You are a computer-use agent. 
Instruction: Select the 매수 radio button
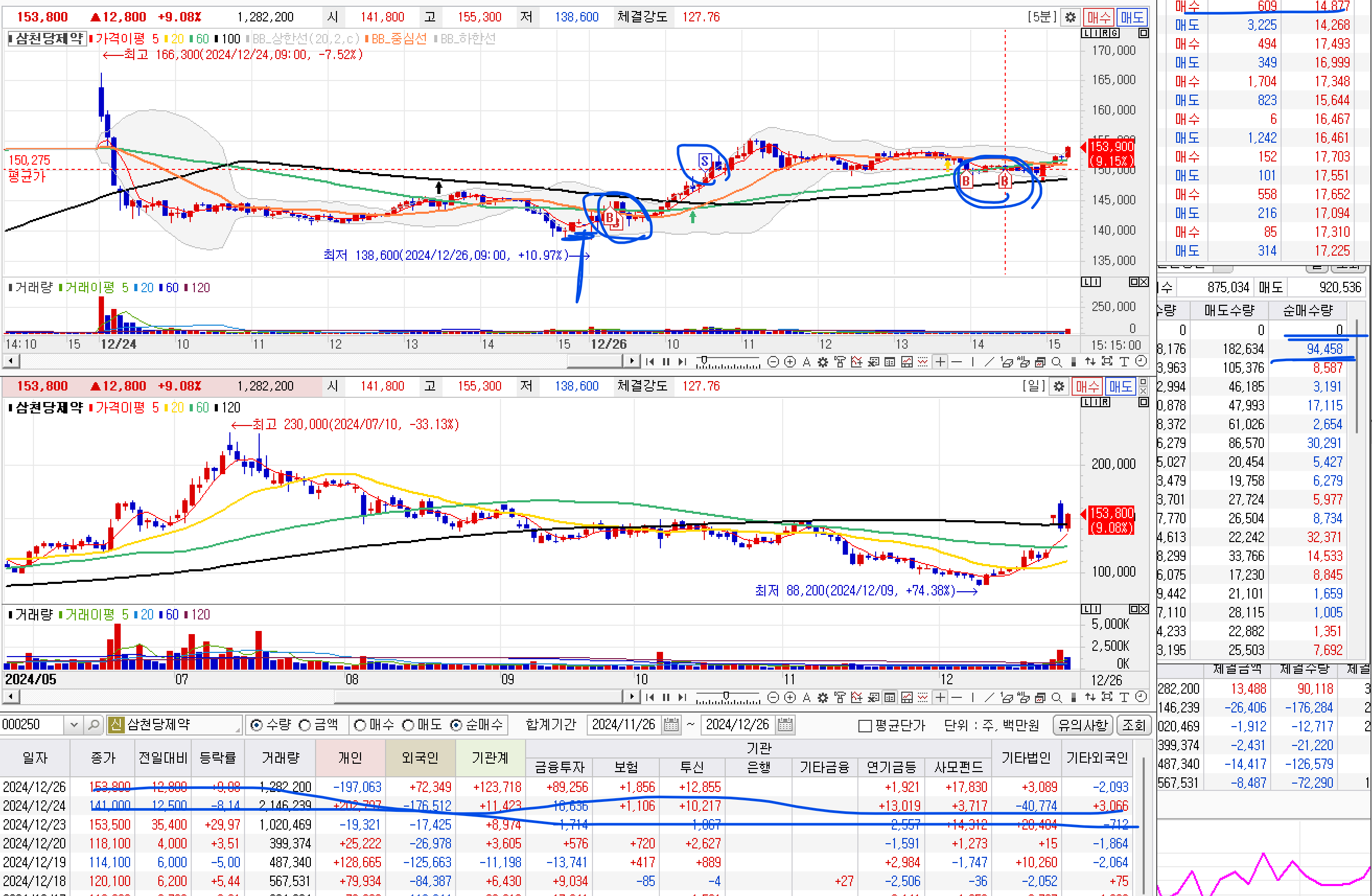pos(361,725)
